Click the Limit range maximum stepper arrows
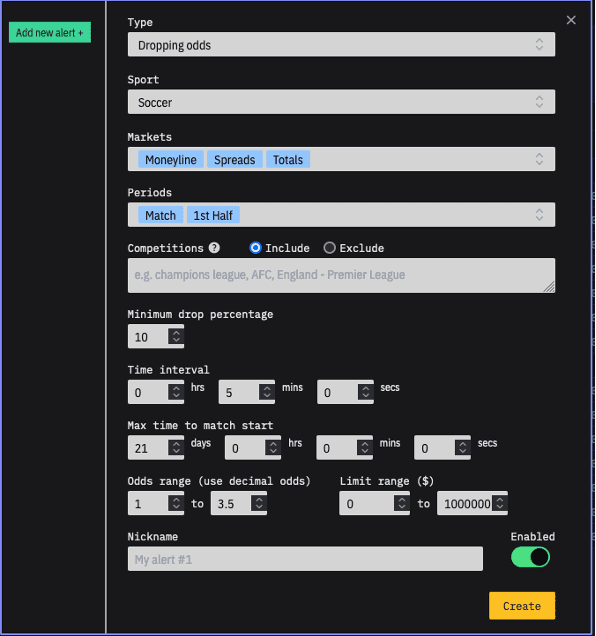596x636 pixels. tap(500, 503)
